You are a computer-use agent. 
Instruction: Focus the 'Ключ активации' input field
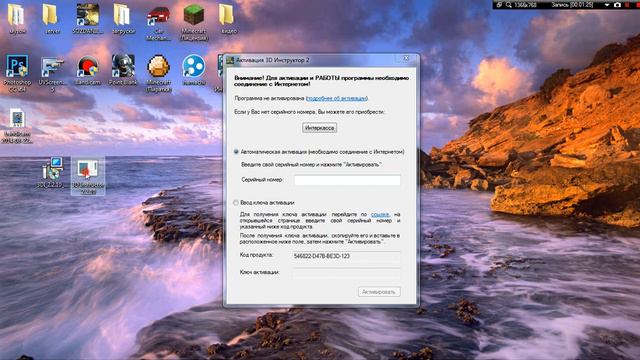pyautogui.click(x=347, y=273)
